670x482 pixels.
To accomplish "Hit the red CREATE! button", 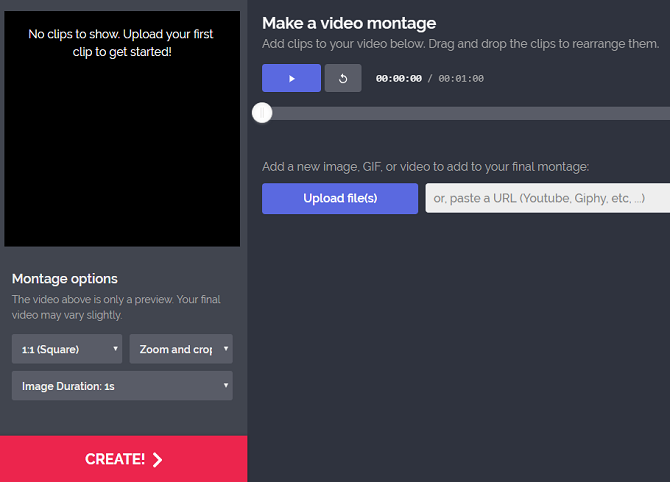I will point(123,459).
